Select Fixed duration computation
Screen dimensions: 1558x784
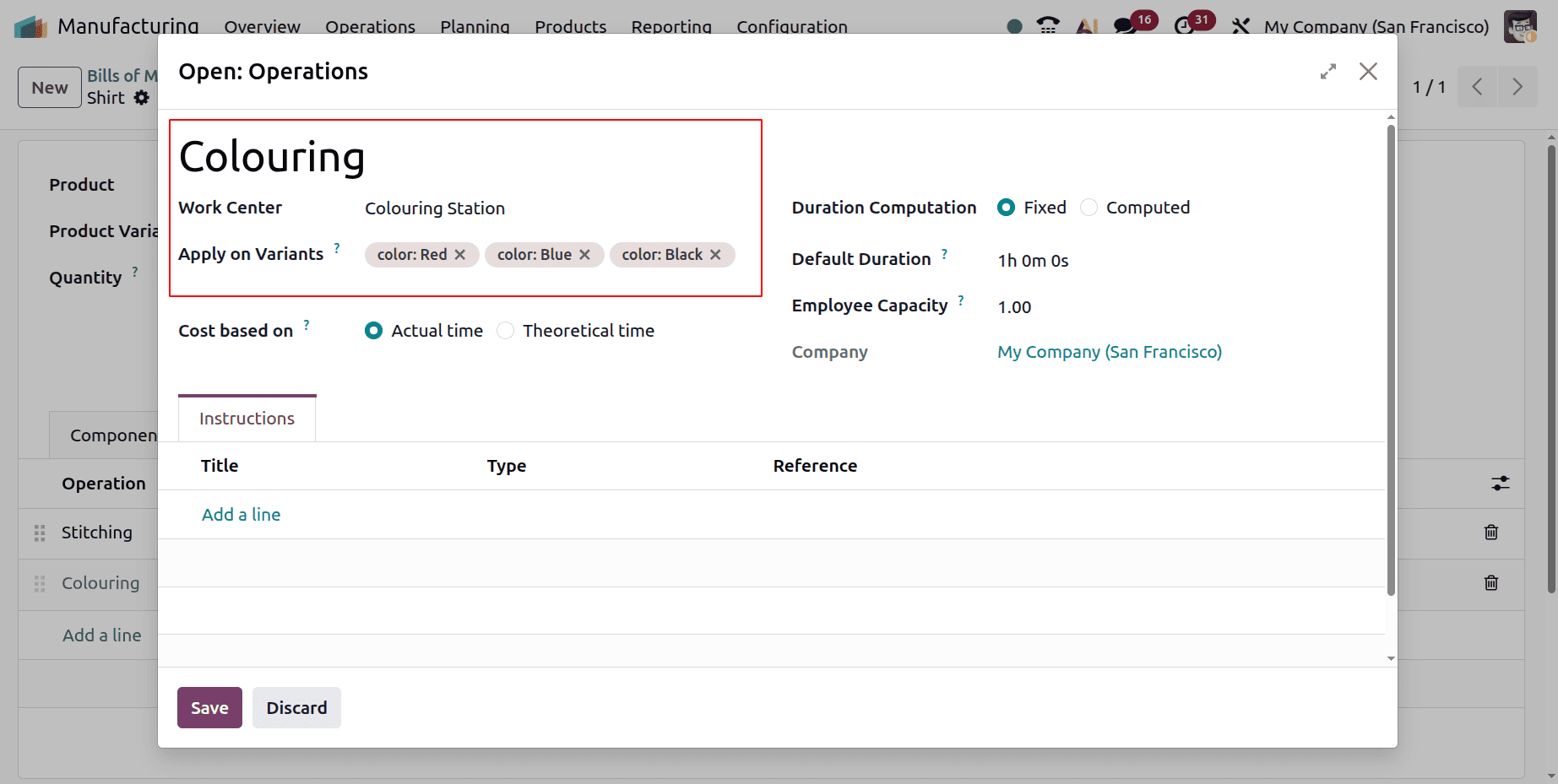(1006, 208)
